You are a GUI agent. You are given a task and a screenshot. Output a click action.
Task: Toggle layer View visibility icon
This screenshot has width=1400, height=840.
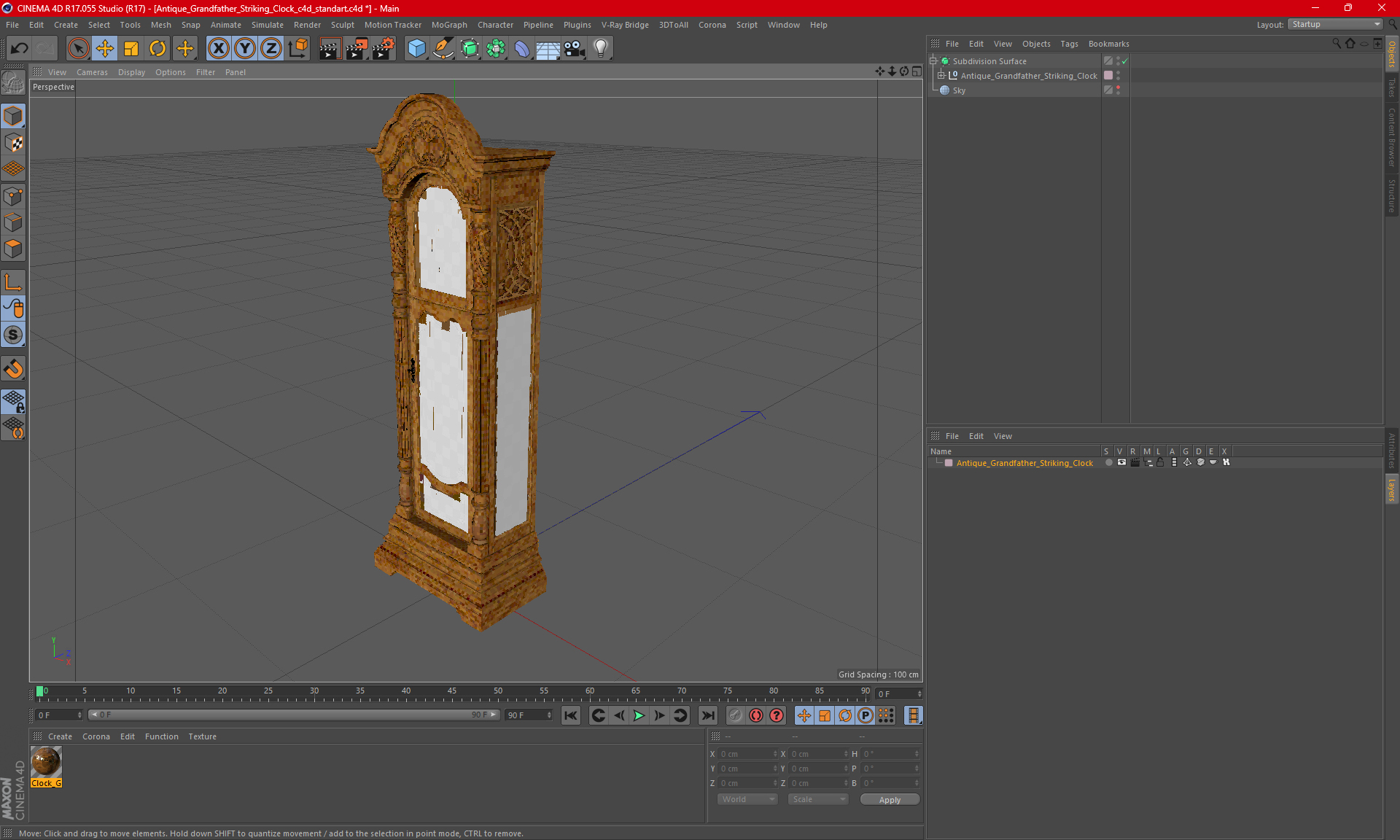(x=1121, y=463)
